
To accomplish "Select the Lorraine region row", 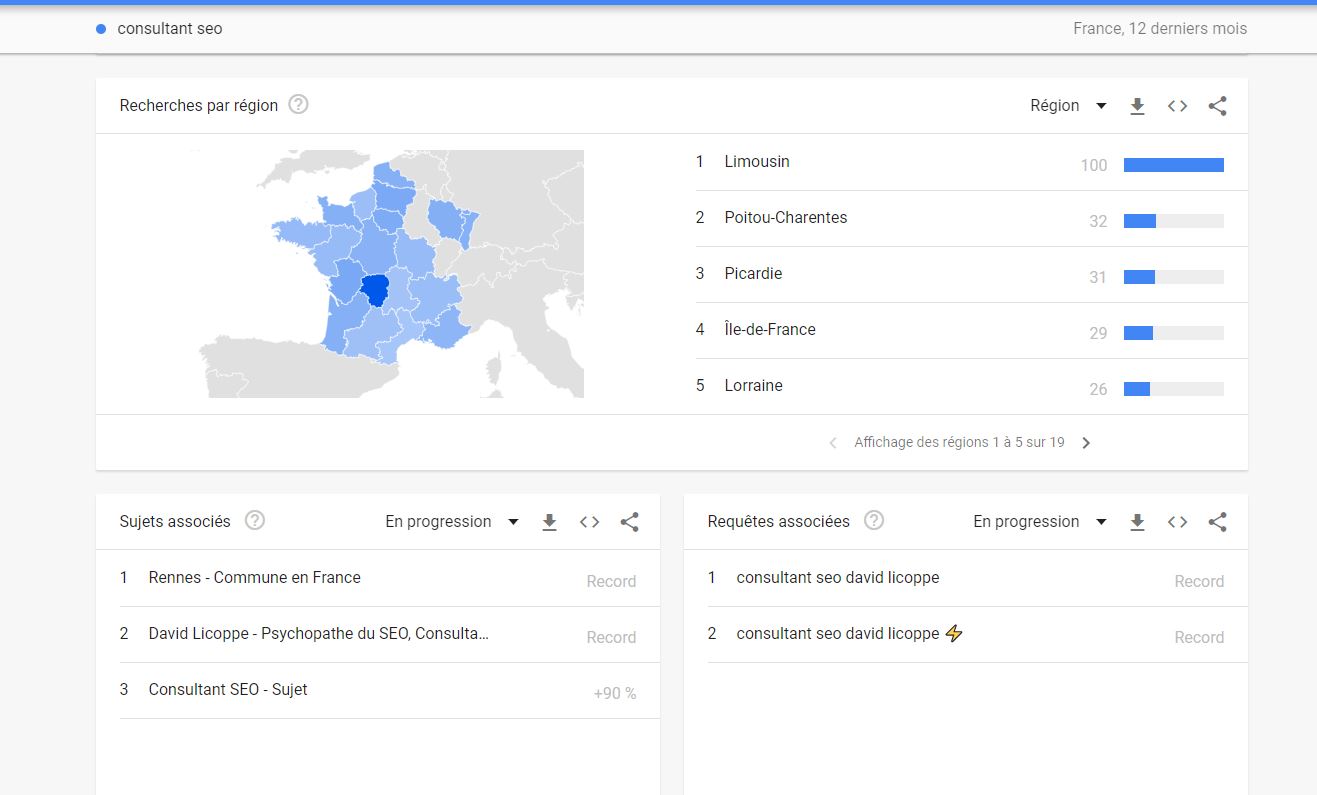I will coord(960,386).
